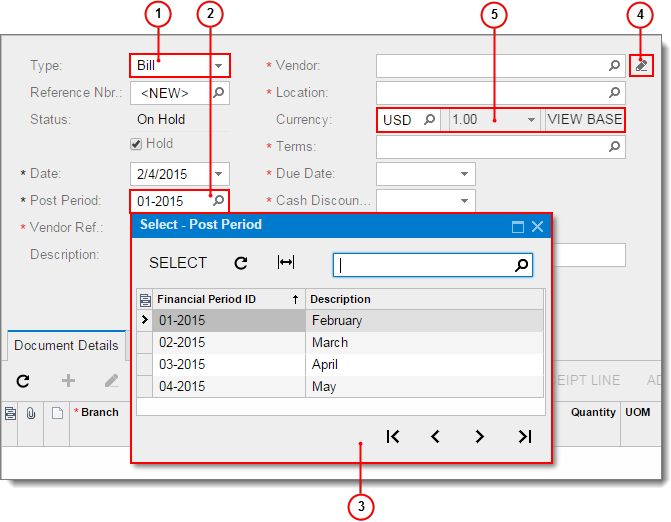This screenshot has height=522, width=671.
Task: Sort by the Financial Period ID column header
Action: pyautogui.click(x=229, y=299)
